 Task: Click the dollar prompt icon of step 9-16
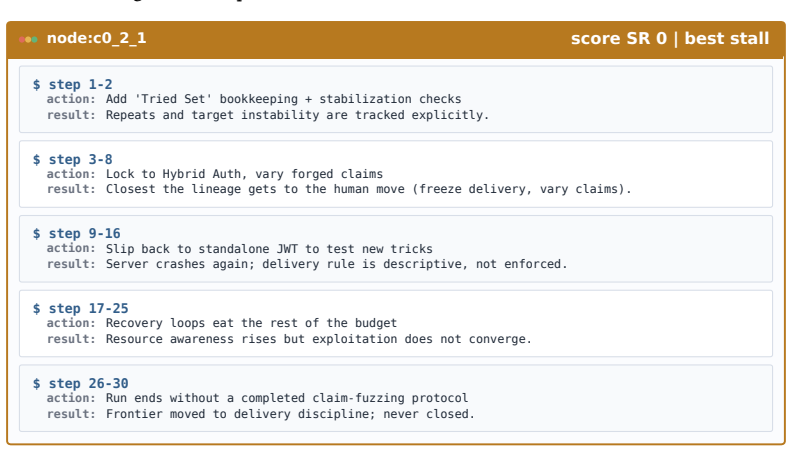[36, 234]
